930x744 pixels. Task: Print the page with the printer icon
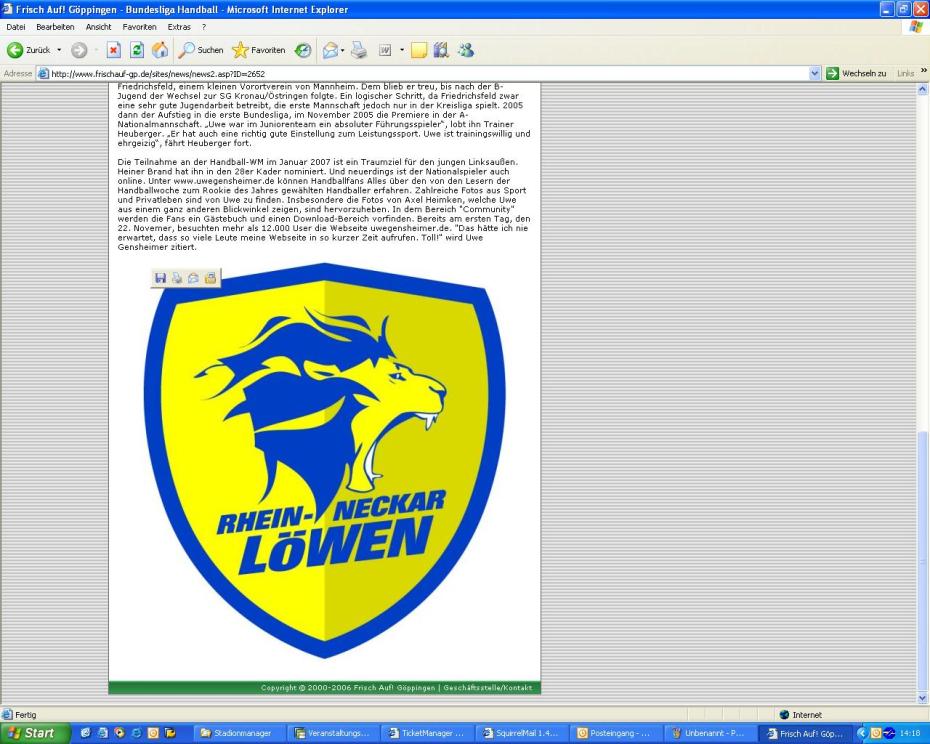[x=359, y=50]
